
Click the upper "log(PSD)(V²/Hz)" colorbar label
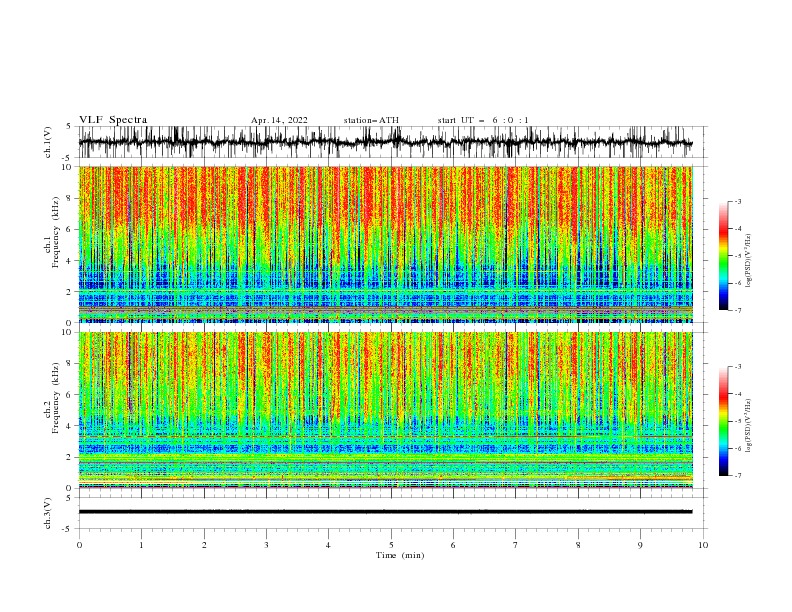pos(748,261)
